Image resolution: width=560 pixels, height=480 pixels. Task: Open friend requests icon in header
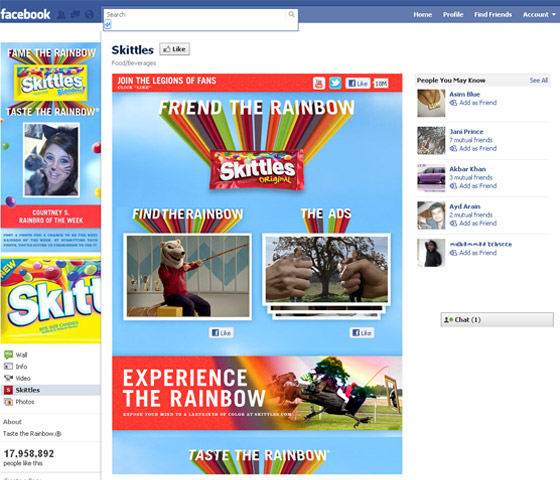pos(61,15)
